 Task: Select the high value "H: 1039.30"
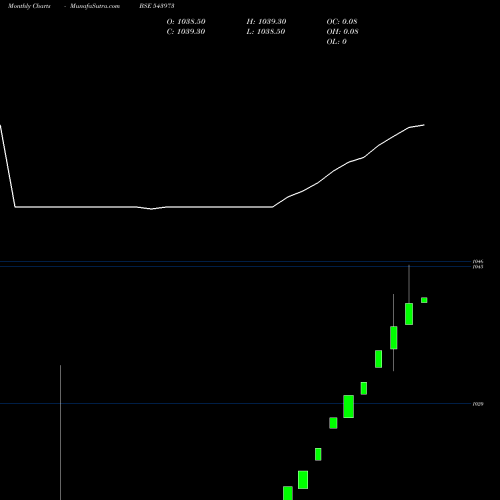click(x=266, y=22)
